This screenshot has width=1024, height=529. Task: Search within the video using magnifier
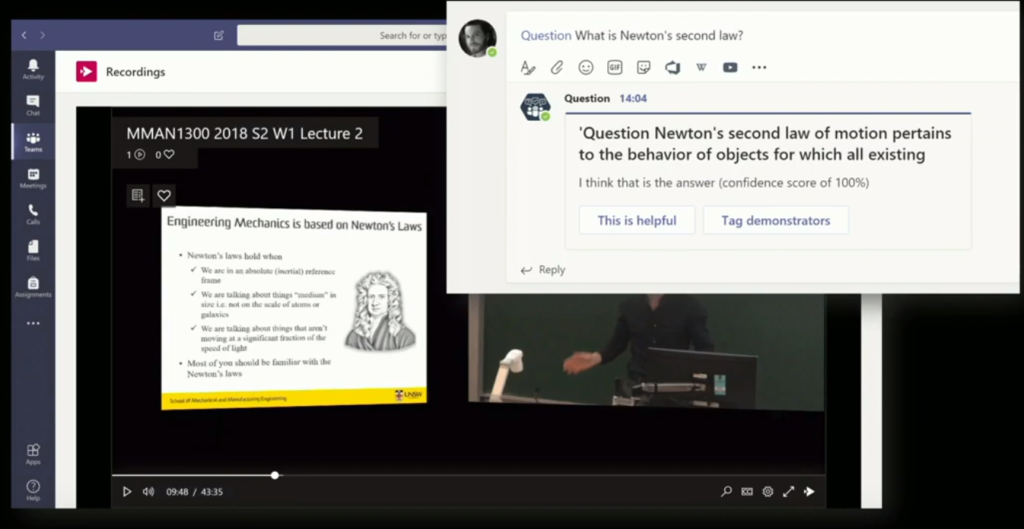(x=726, y=492)
